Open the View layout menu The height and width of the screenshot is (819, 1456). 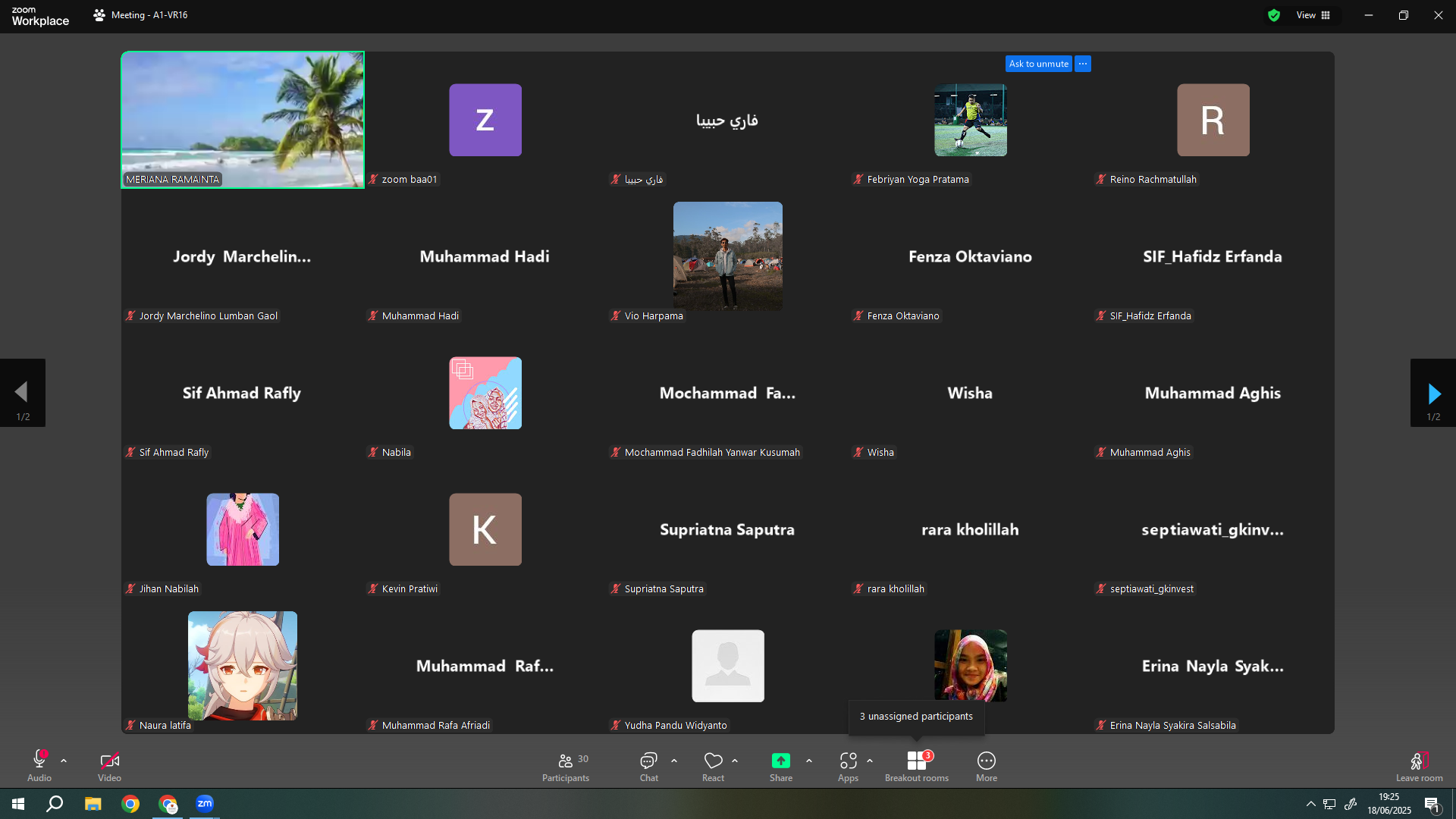[x=1313, y=15]
